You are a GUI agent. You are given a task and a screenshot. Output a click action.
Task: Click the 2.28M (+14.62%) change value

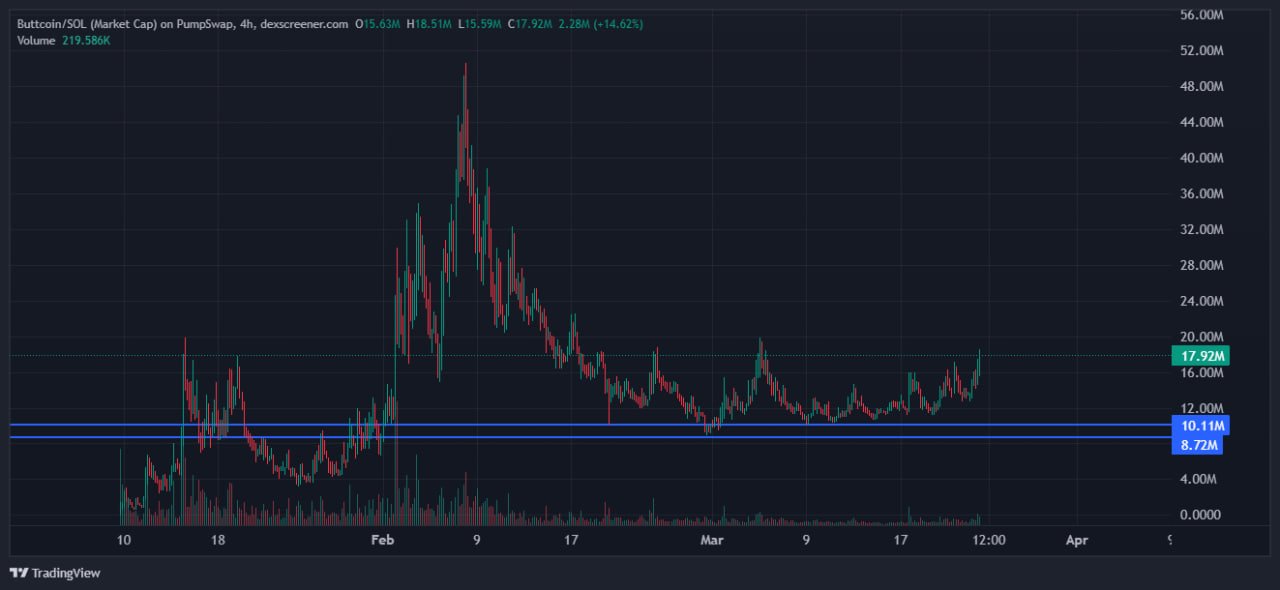601,23
